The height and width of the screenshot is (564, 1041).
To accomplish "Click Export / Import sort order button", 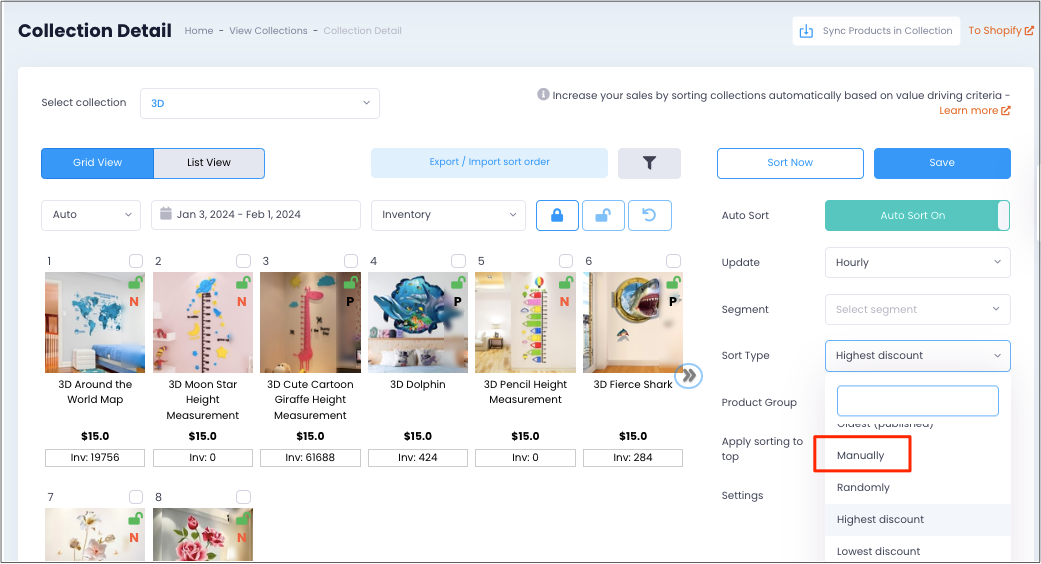I will [x=489, y=163].
